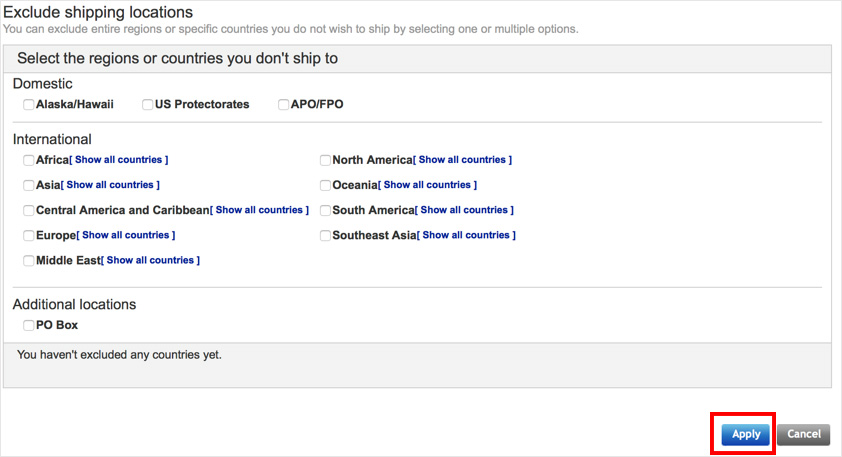Expand South America country list
This screenshot has width=842, height=457.
click(464, 209)
